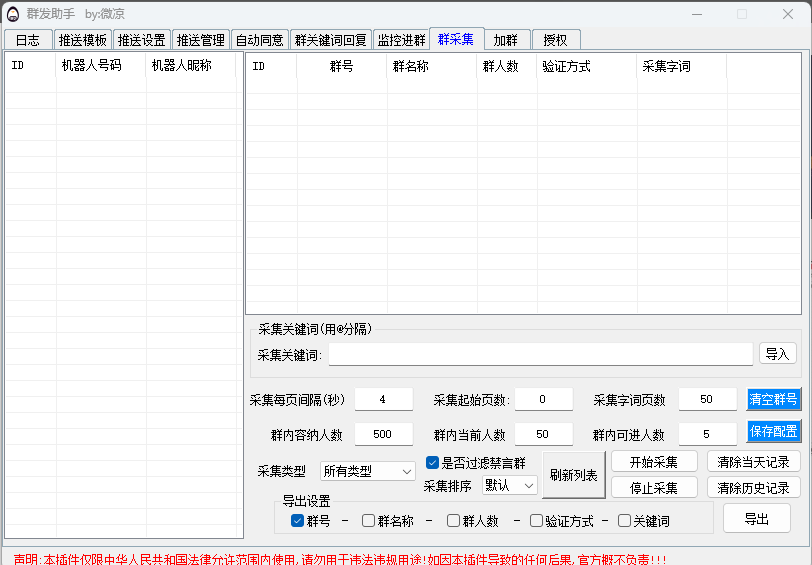The image size is (812, 565).
Task: Tick the 关键词 export checkbox
Action: 624,520
